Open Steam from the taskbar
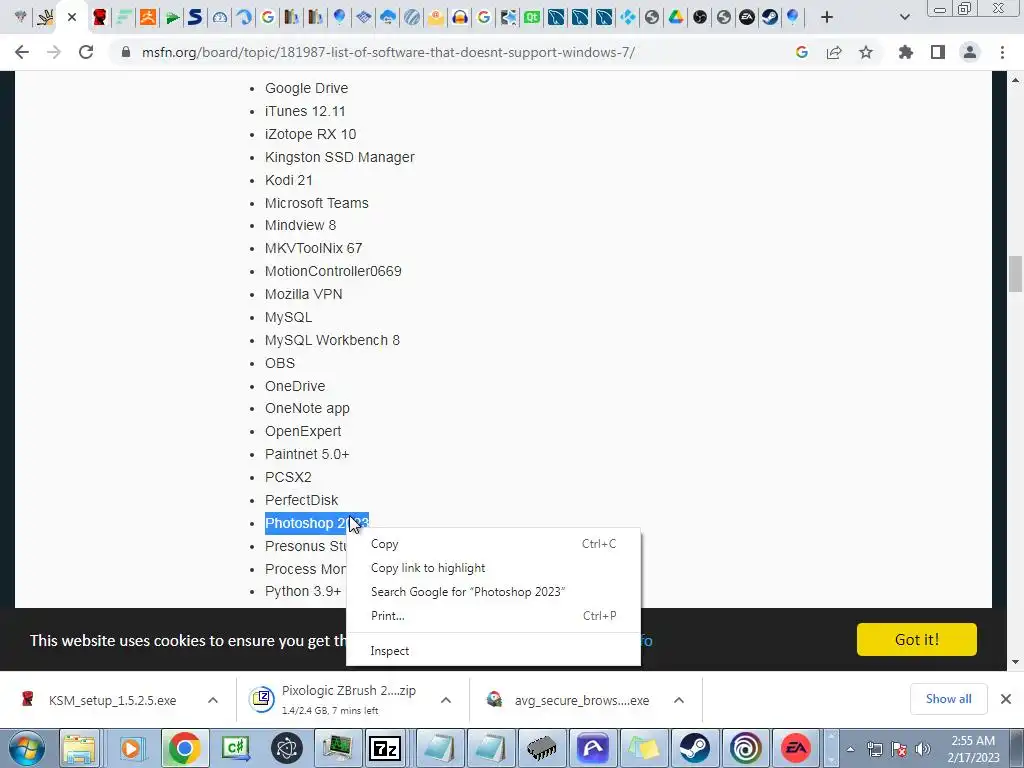Image resolution: width=1024 pixels, height=768 pixels. pyautogui.click(x=694, y=748)
